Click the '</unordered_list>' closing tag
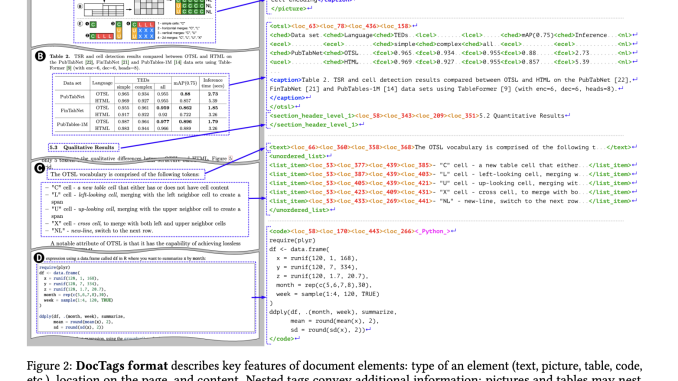This screenshot has height=381, width=678. point(300,210)
